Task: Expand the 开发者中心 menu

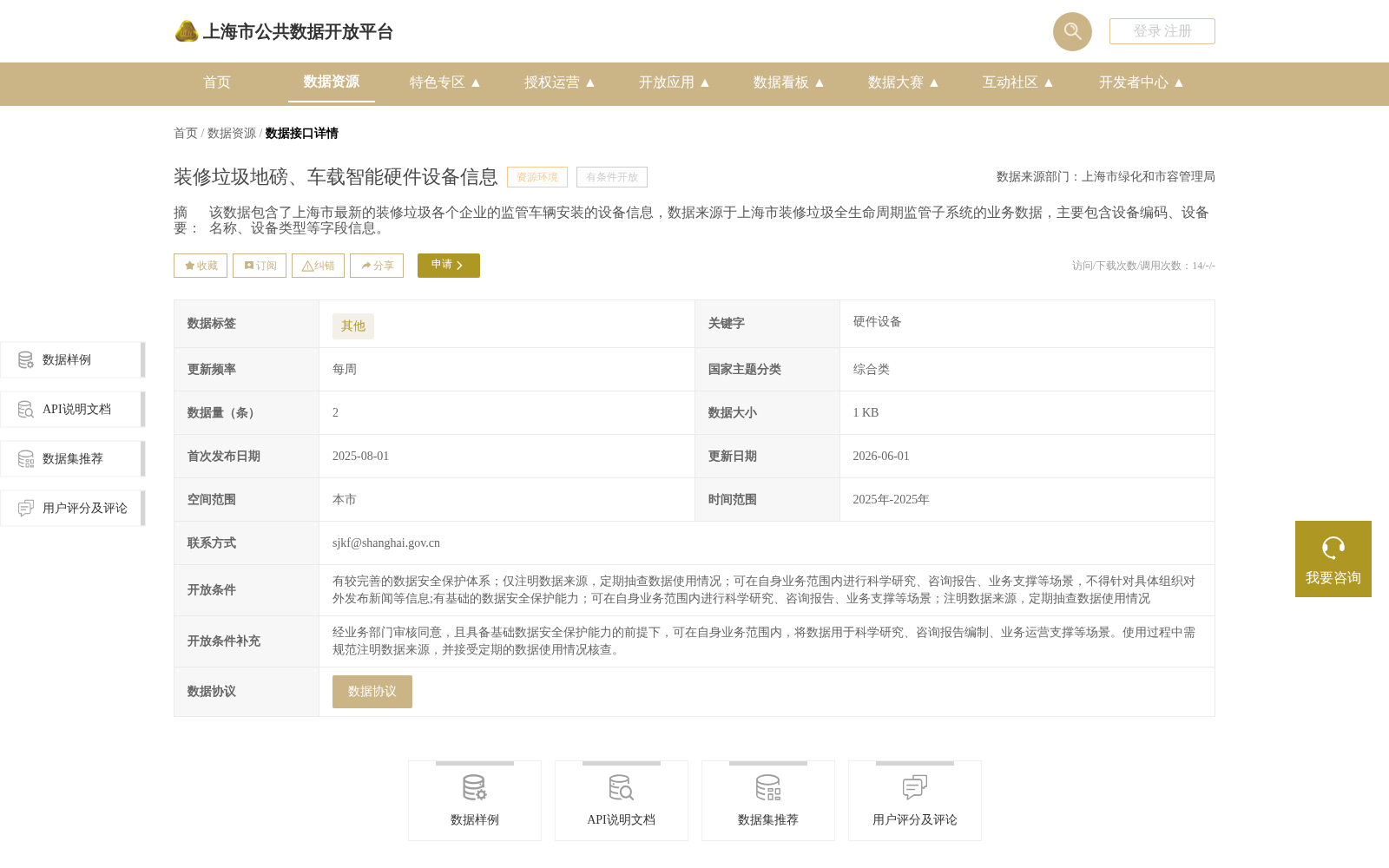Action: click(x=1142, y=82)
